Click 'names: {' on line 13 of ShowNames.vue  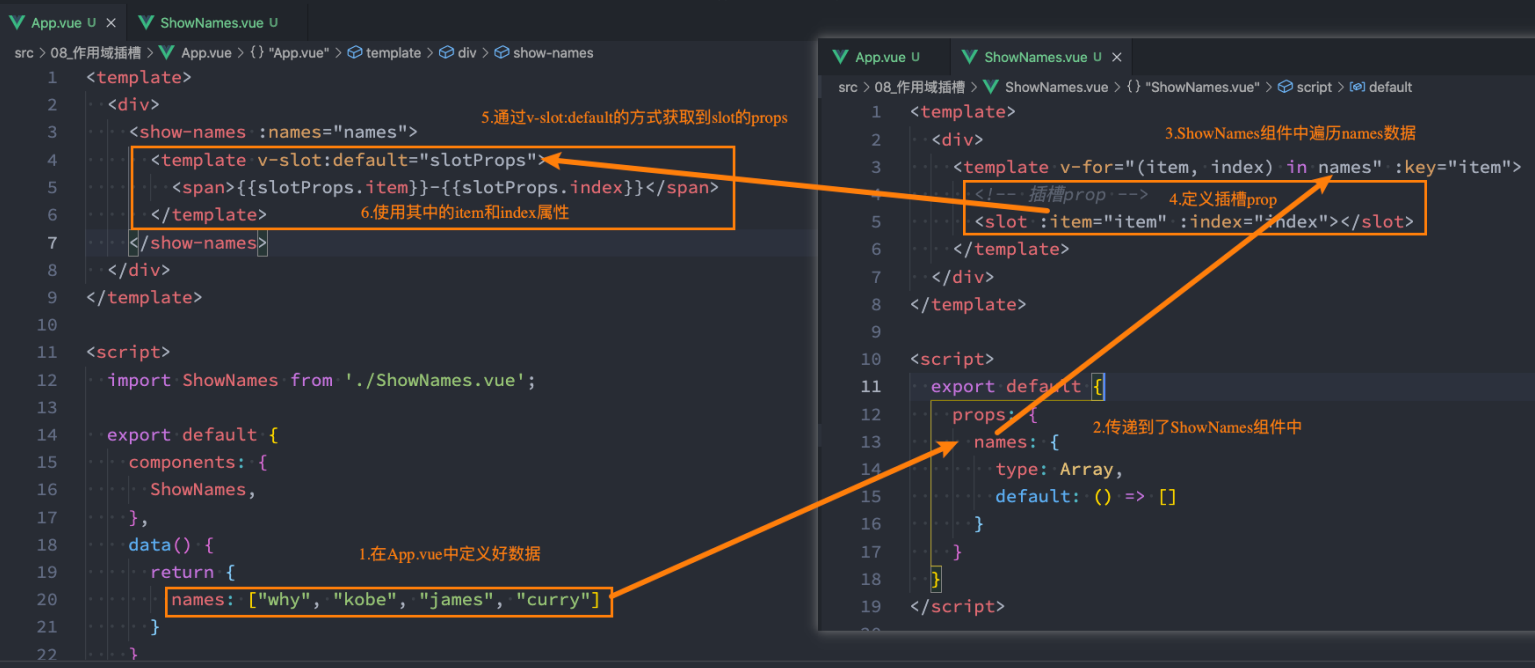tap(1016, 441)
